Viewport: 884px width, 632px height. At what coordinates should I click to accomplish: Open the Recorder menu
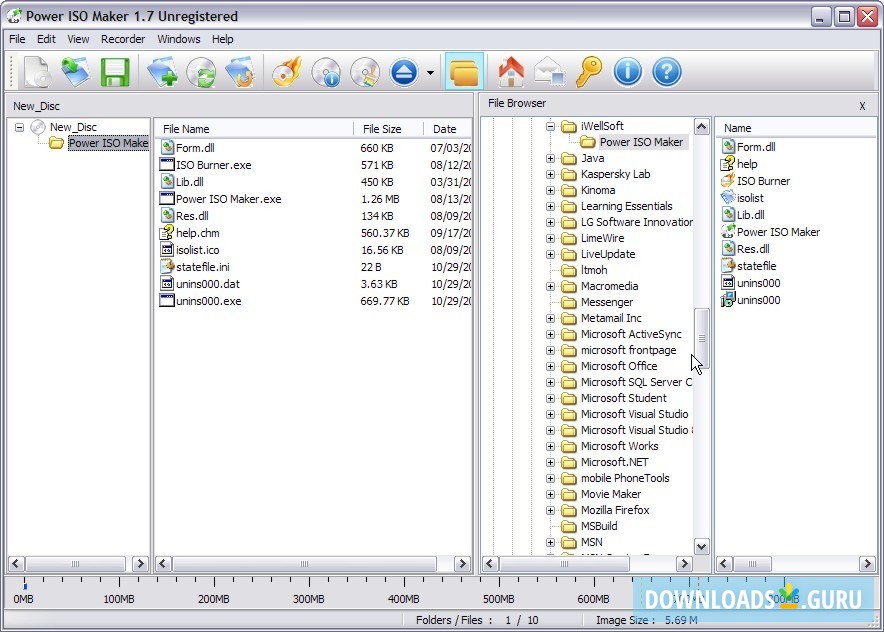tap(123, 39)
